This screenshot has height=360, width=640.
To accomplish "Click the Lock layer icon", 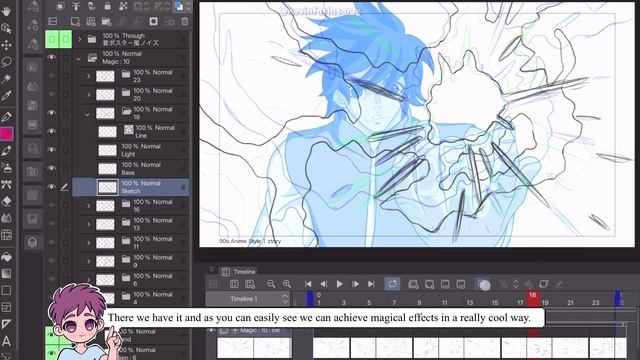I will pyautogui.click(x=107, y=6).
